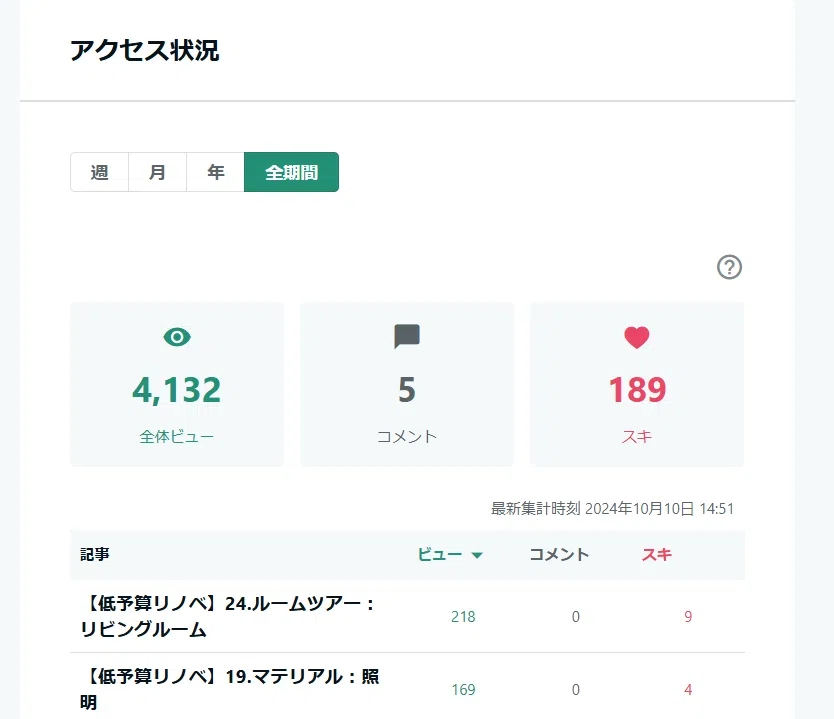Image resolution: width=834 pixels, height=719 pixels.
Task: Select the 週 (week) period tab
Action: point(99,172)
